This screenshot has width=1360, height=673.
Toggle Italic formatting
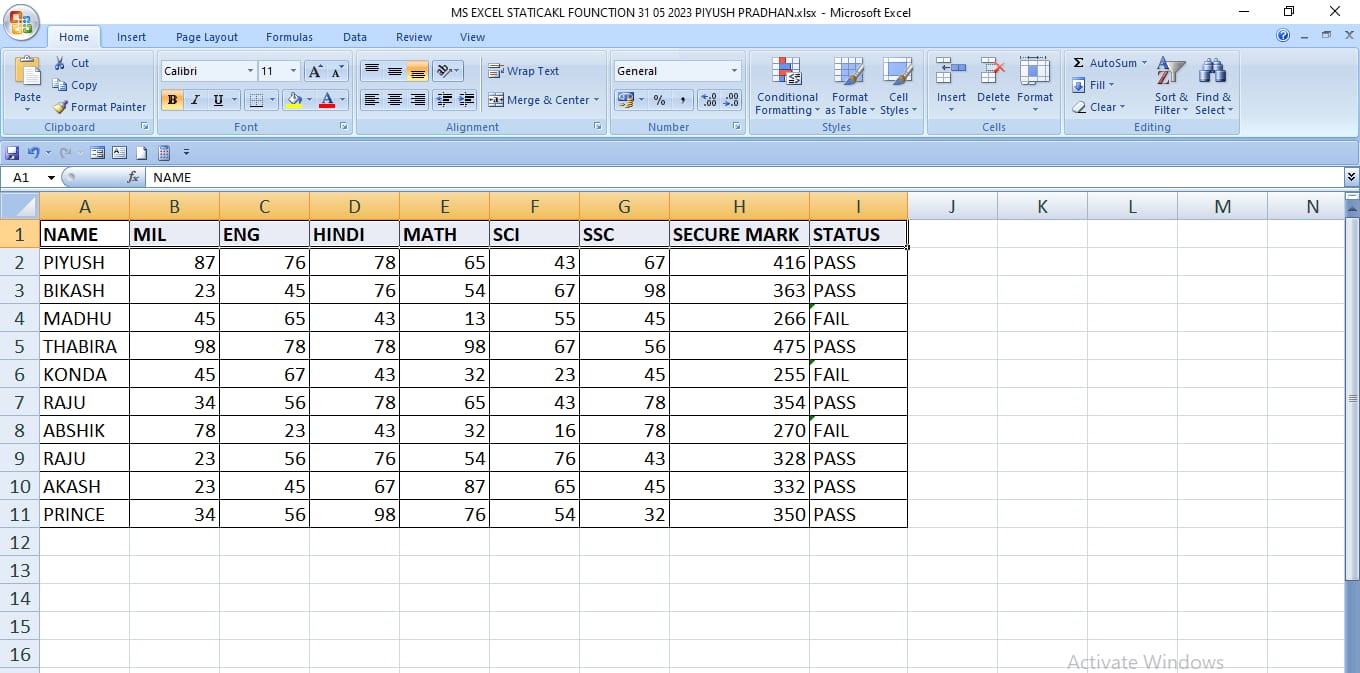tap(195, 100)
